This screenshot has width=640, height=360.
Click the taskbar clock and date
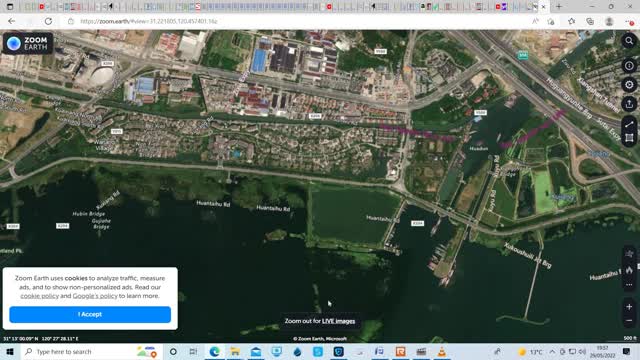click(602, 351)
